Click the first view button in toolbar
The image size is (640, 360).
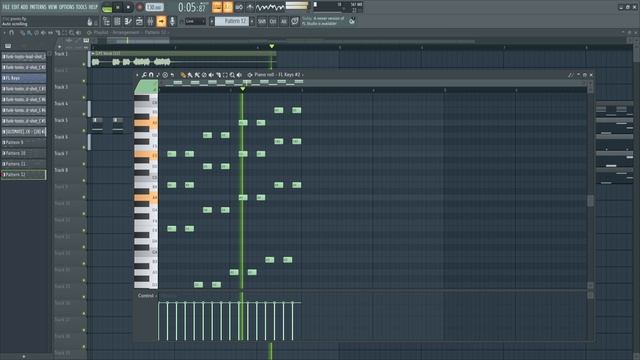pyautogui.click(x=106, y=21)
